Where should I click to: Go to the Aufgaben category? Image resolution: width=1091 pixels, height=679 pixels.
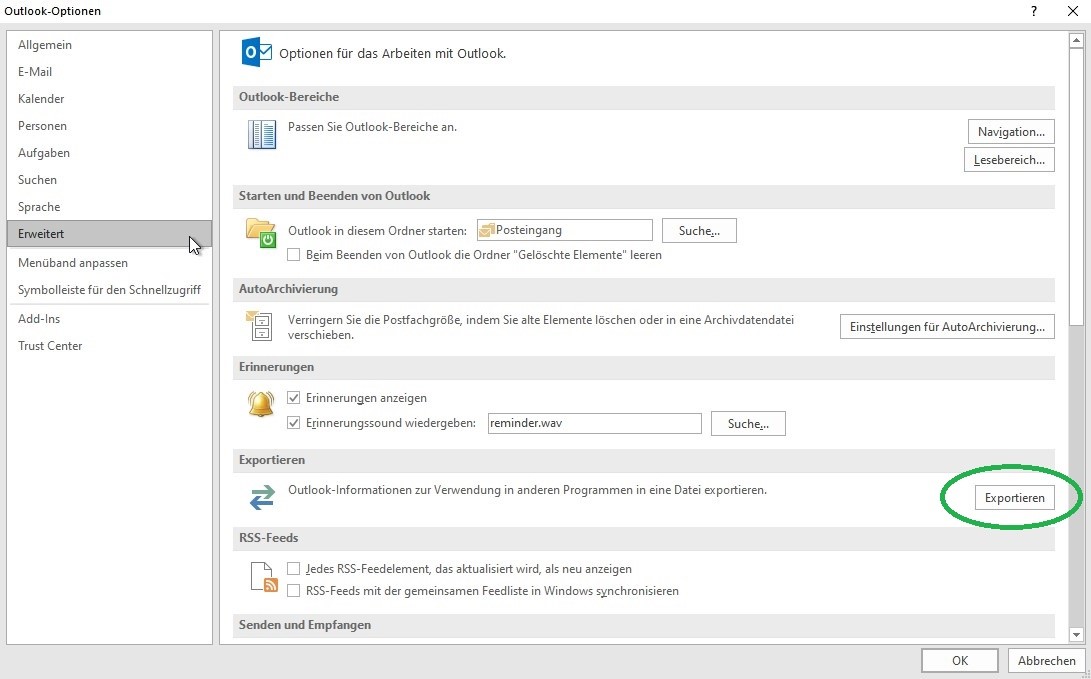coord(109,152)
